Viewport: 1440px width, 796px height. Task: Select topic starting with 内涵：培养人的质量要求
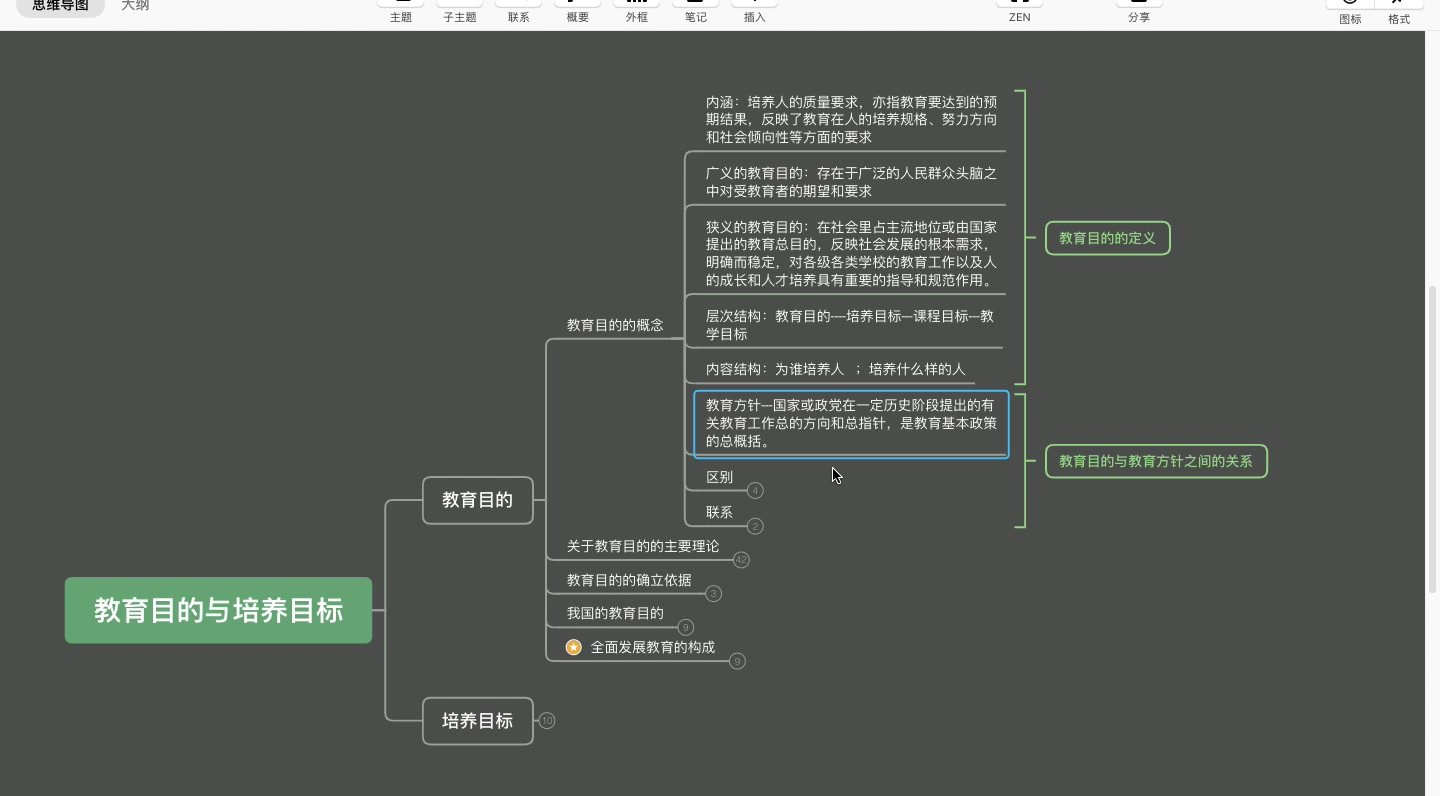pos(851,120)
